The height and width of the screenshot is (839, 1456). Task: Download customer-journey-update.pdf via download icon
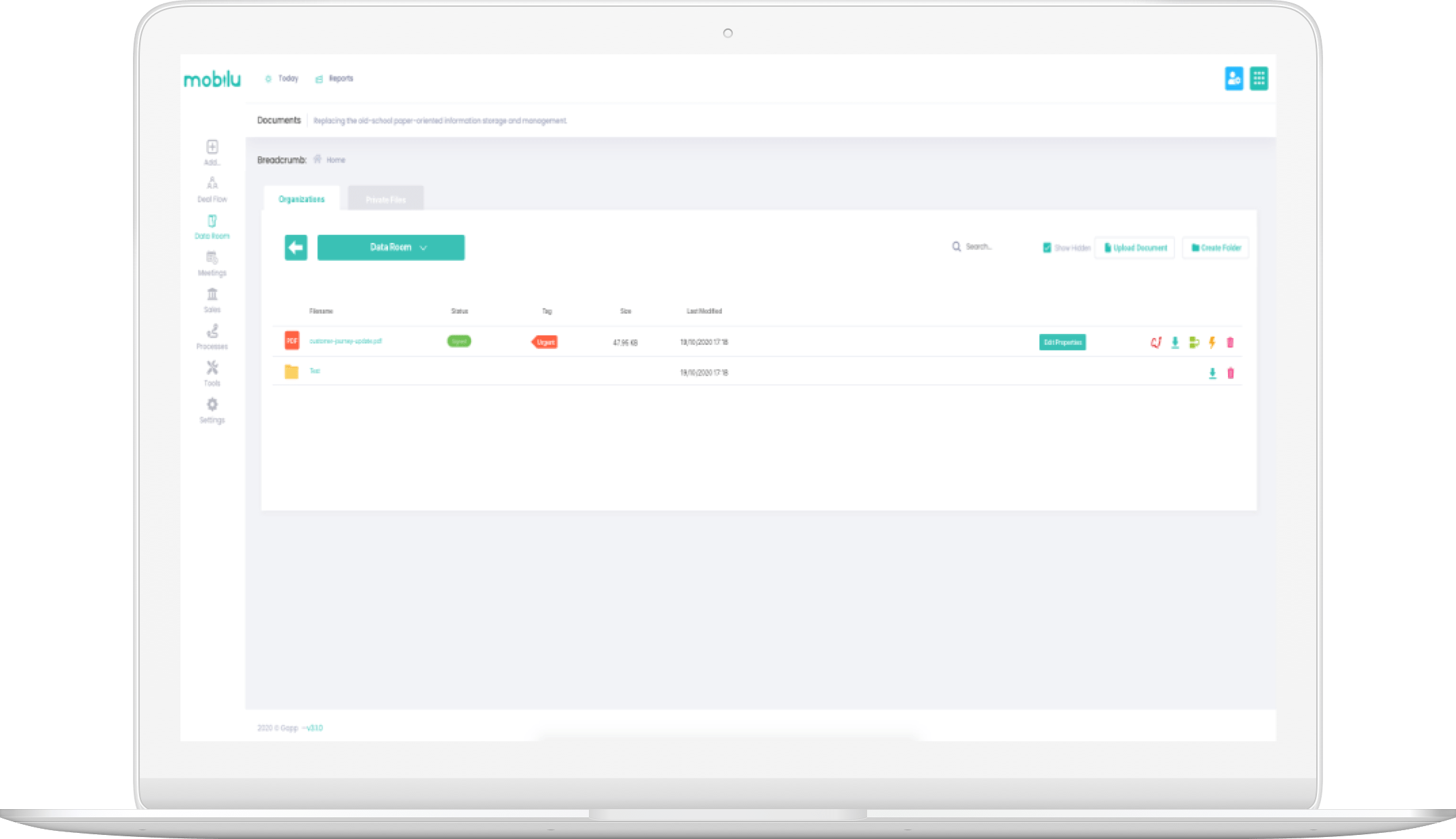point(1175,343)
